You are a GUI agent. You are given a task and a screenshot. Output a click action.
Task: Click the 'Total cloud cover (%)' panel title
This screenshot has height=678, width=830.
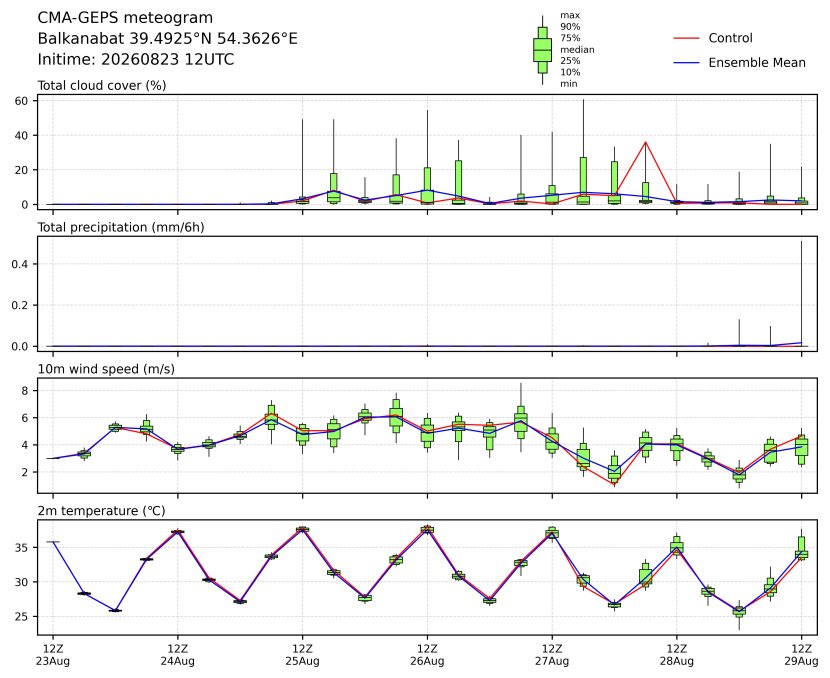click(x=102, y=85)
